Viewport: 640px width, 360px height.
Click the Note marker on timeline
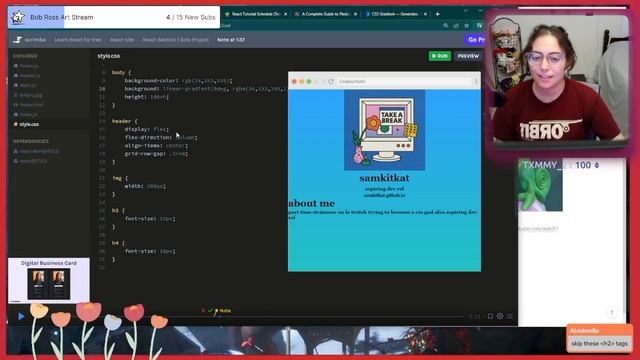click(x=222, y=311)
